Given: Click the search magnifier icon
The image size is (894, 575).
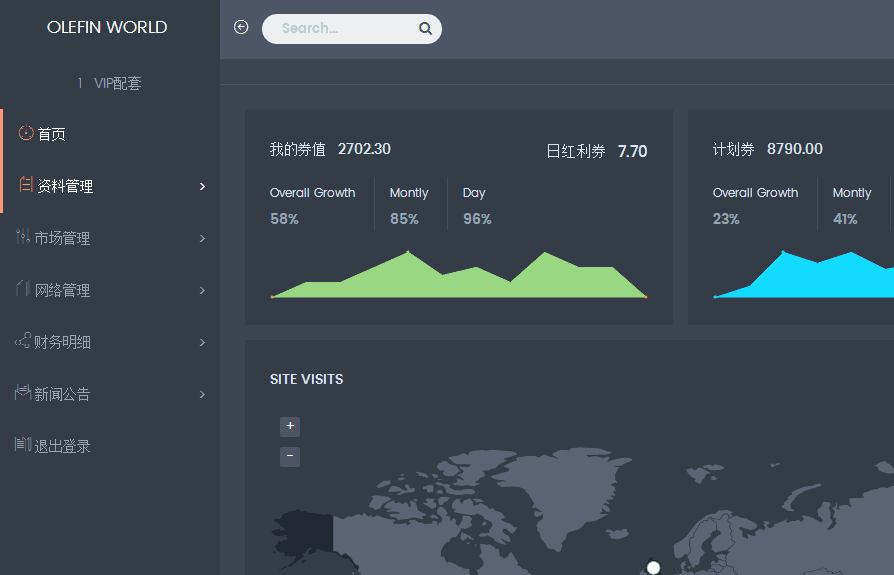Looking at the screenshot, I should pyautogui.click(x=425, y=28).
